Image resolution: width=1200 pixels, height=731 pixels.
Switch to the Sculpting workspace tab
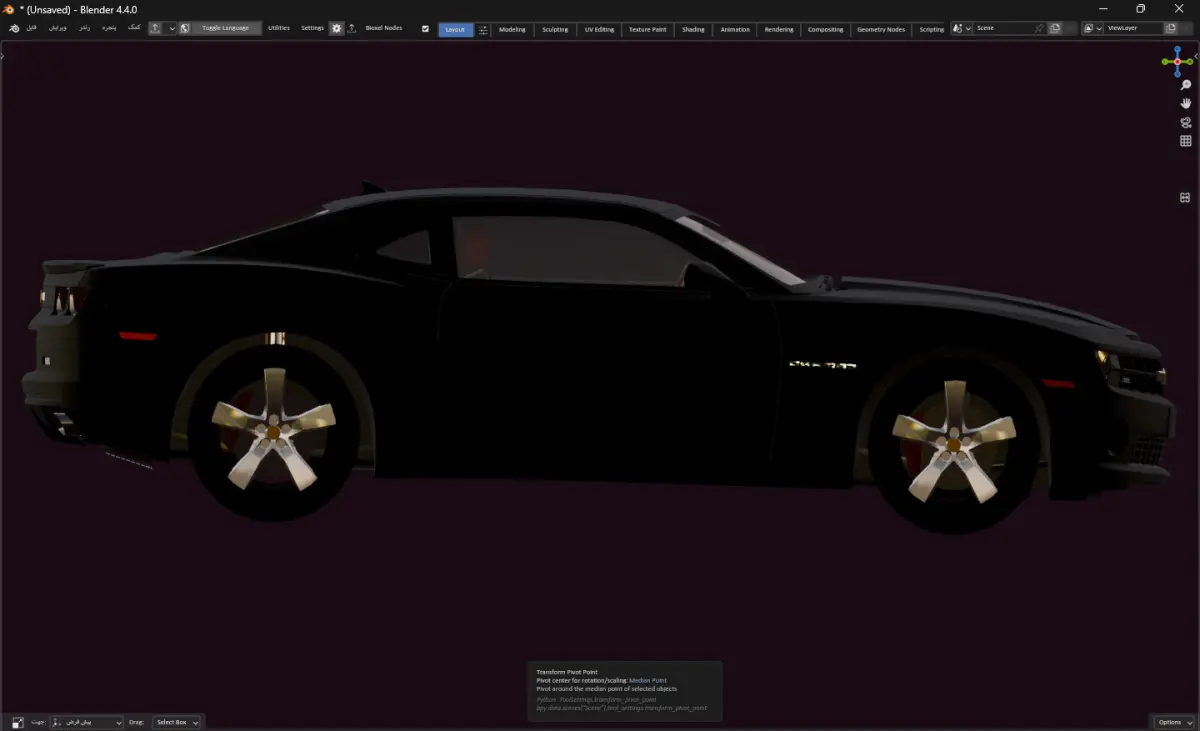point(555,30)
